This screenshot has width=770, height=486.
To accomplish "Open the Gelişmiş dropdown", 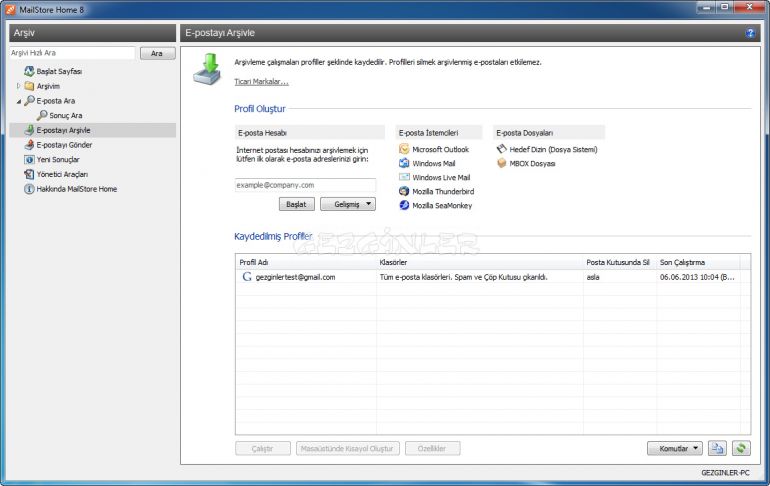I will tap(348, 204).
